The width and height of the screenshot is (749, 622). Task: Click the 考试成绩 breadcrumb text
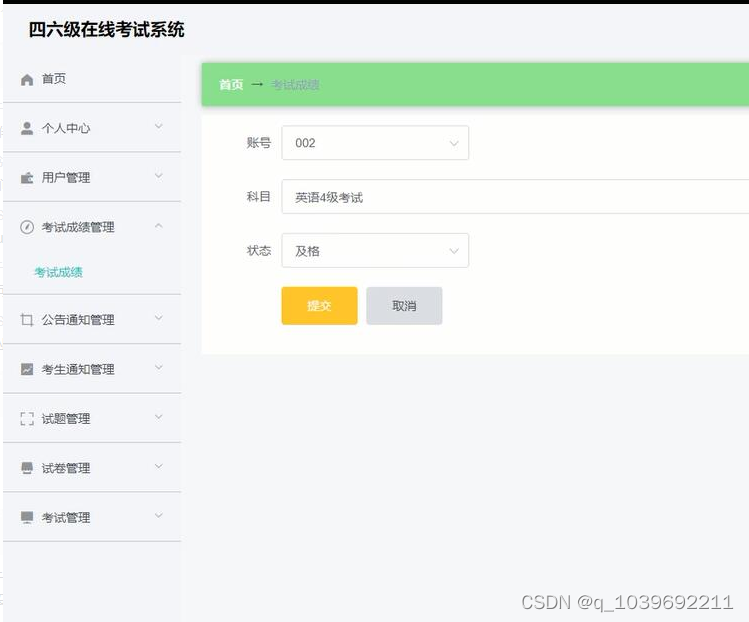[x=295, y=85]
